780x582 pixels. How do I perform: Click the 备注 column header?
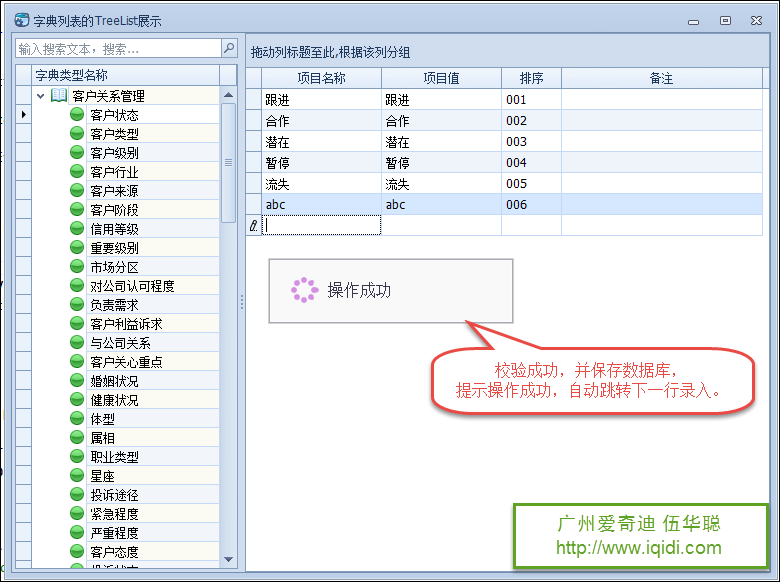[x=661, y=78]
